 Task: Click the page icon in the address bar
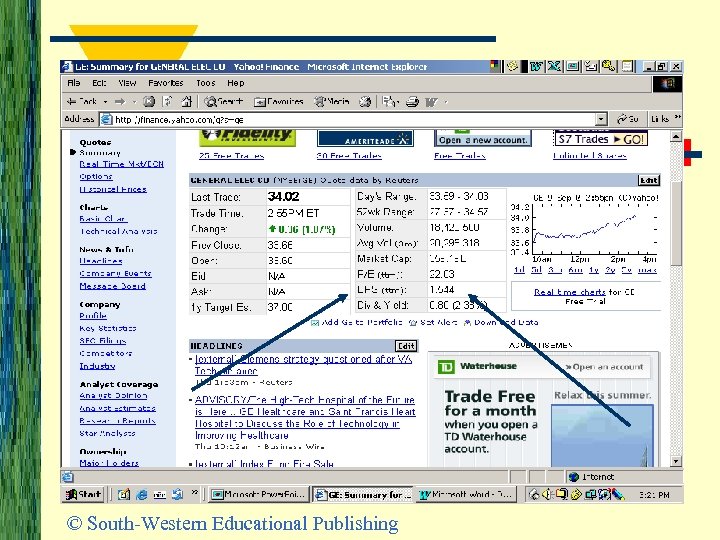[x=106, y=119]
